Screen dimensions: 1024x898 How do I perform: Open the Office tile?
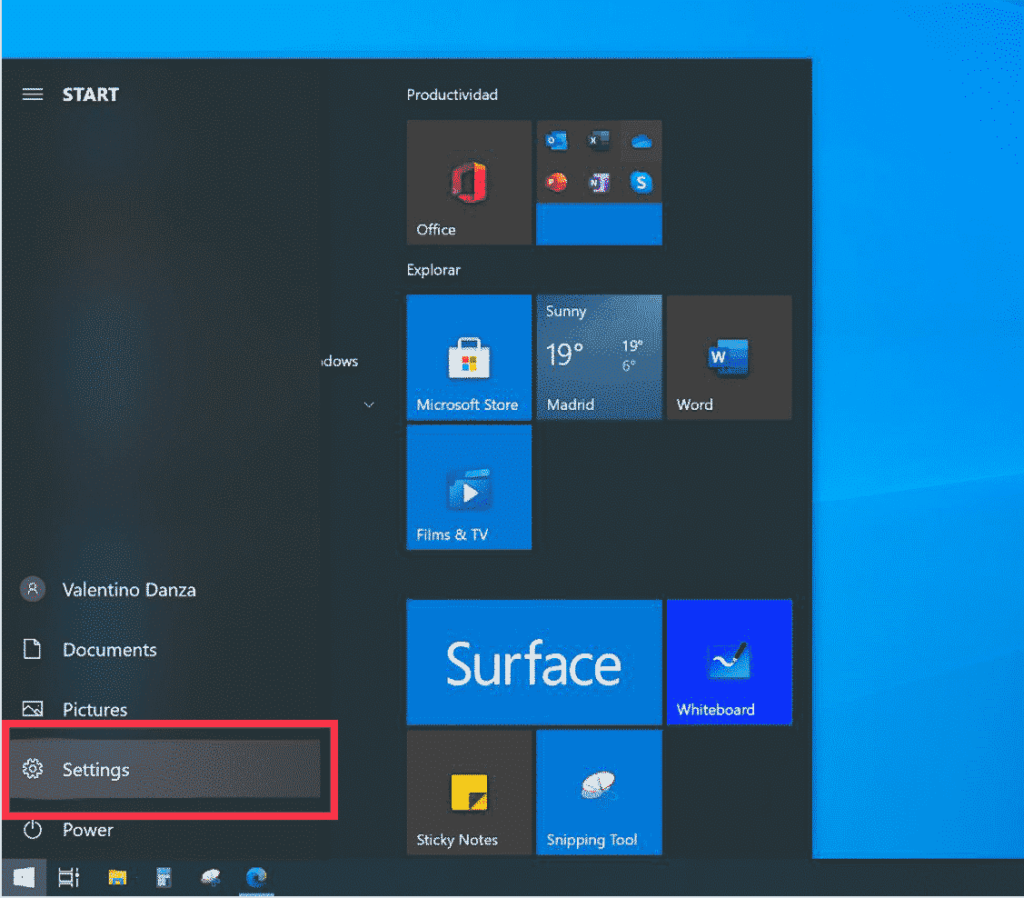[469, 182]
